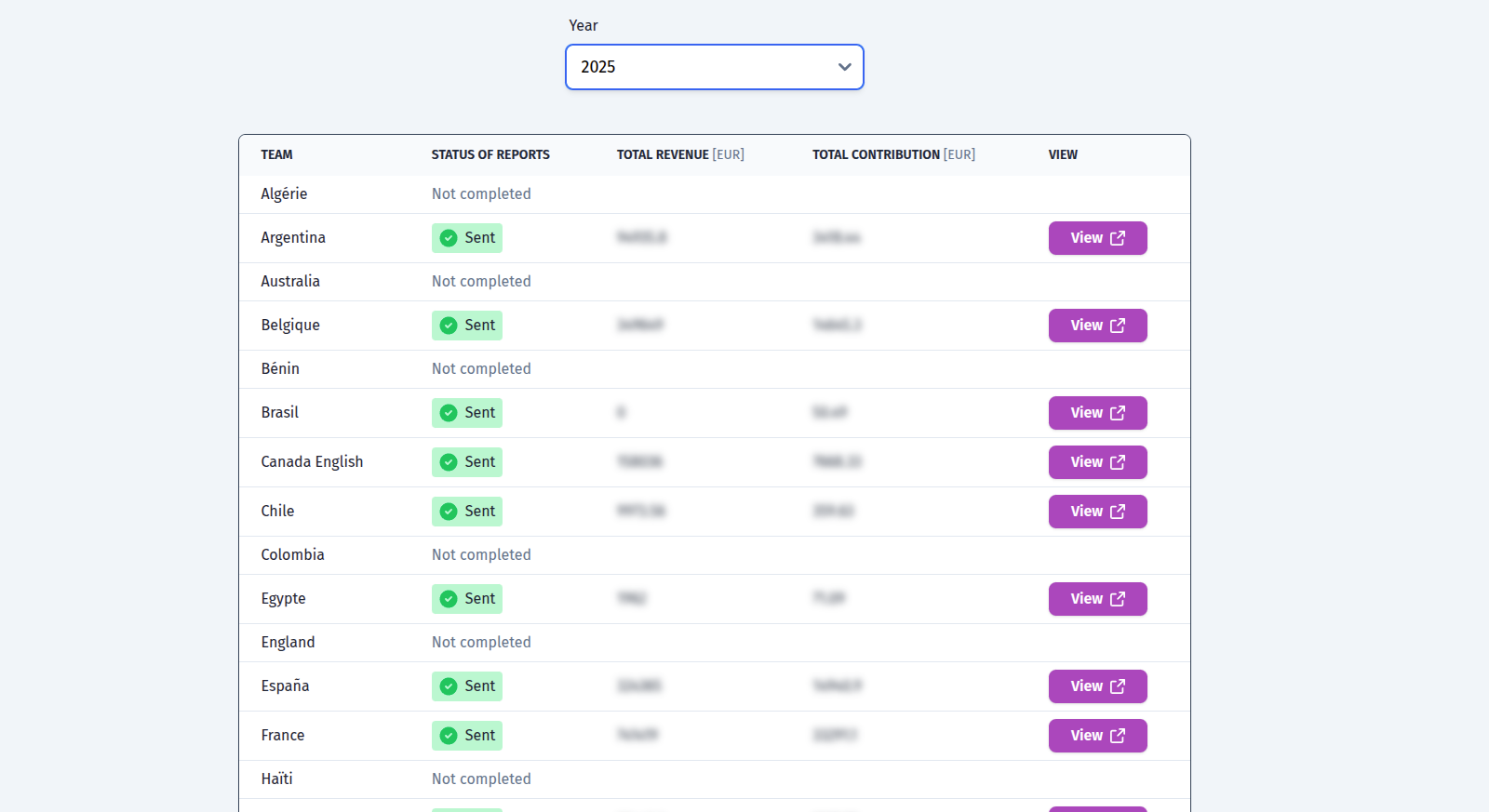Click green check icon for Canada English
1489x812 pixels.
[449, 462]
